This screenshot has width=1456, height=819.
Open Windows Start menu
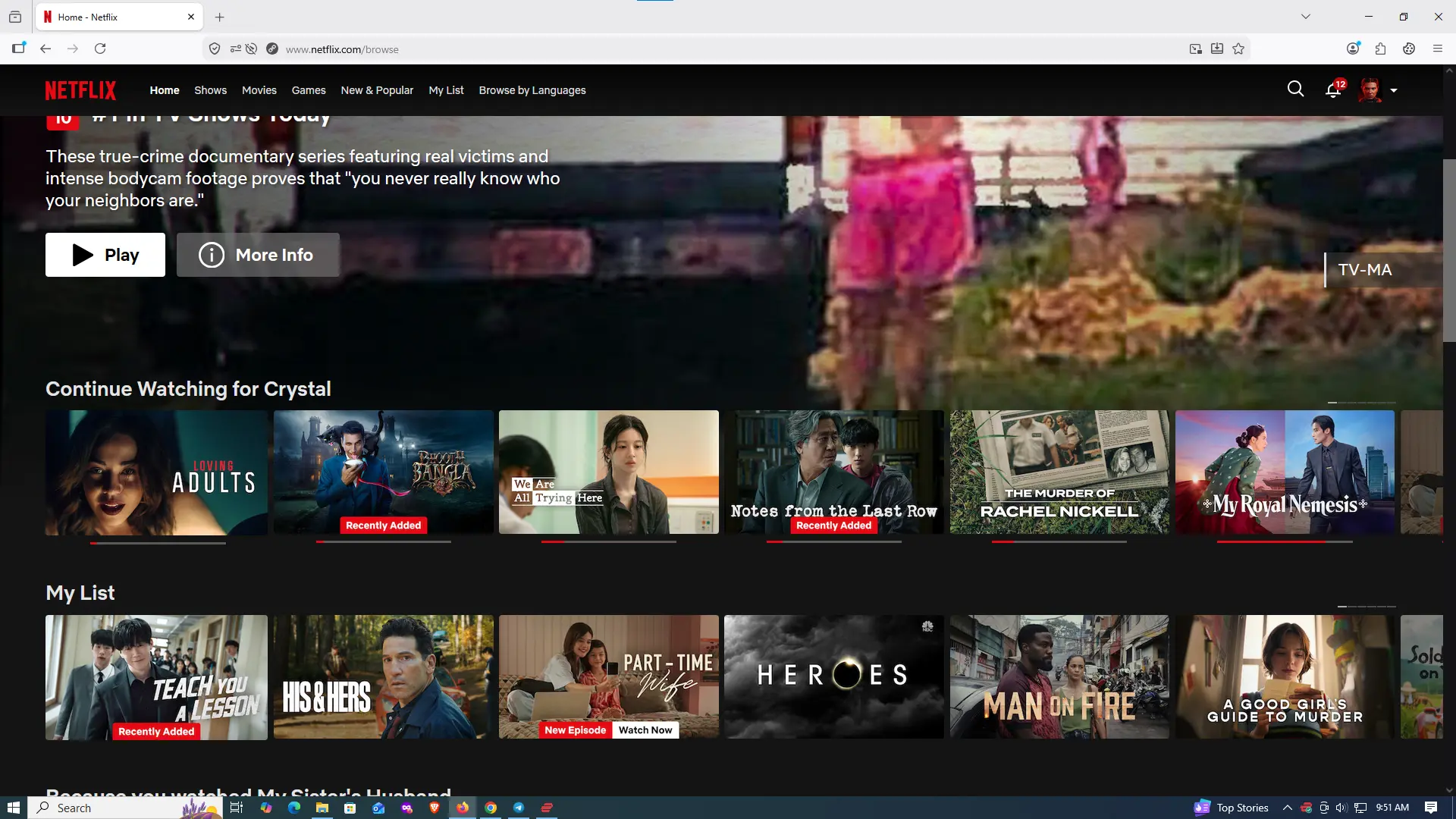[14, 808]
